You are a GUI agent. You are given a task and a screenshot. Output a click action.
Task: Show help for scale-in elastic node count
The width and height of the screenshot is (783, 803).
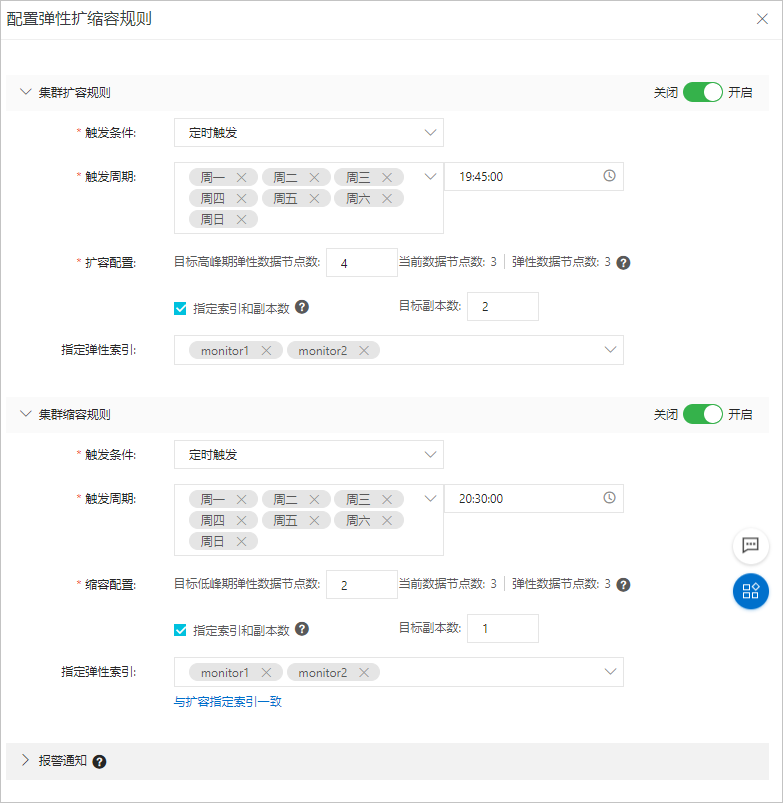coord(623,585)
